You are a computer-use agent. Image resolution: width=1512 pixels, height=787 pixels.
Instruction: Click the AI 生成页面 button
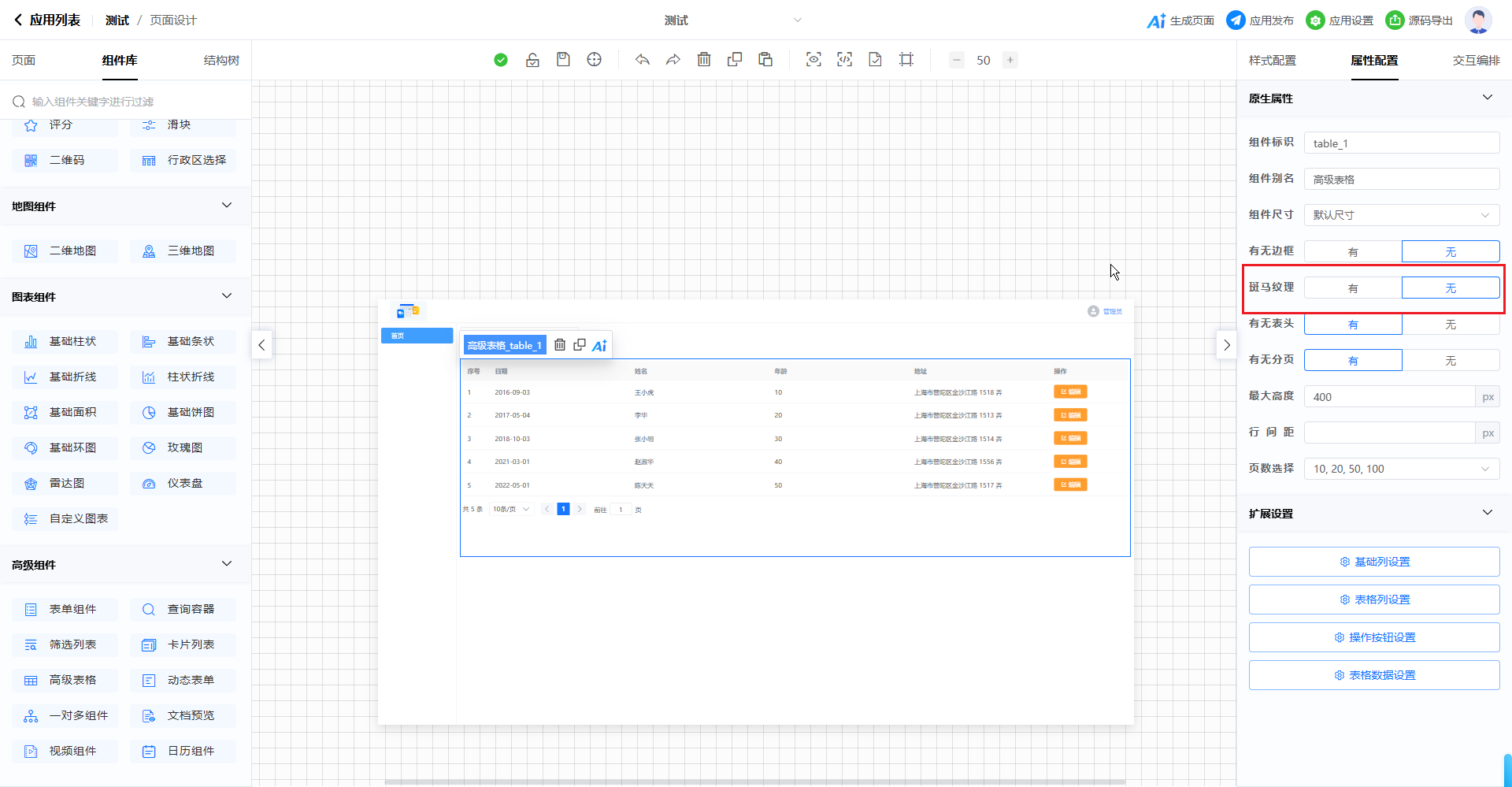(1180, 20)
